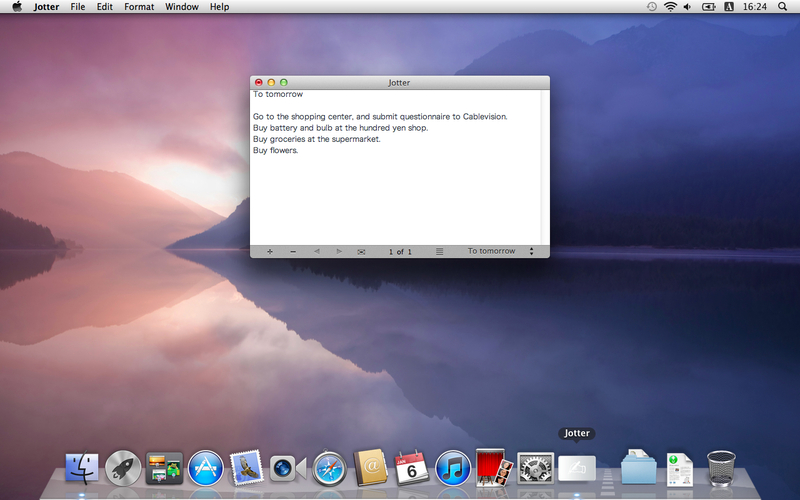
Task: Click the 16:24 clock in menu bar
Action: click(x=755, y=7)
